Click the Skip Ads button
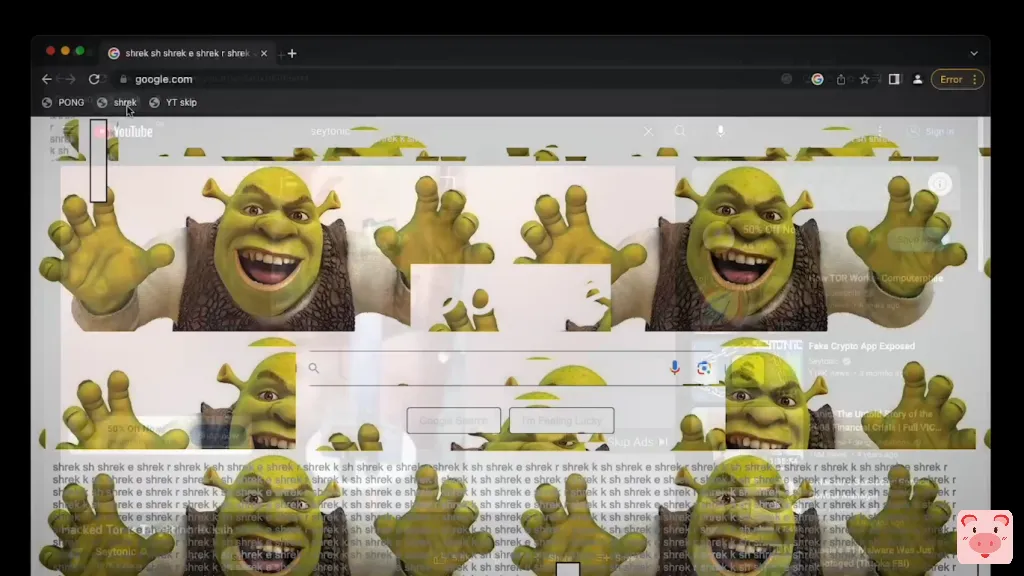 [637, 442]
